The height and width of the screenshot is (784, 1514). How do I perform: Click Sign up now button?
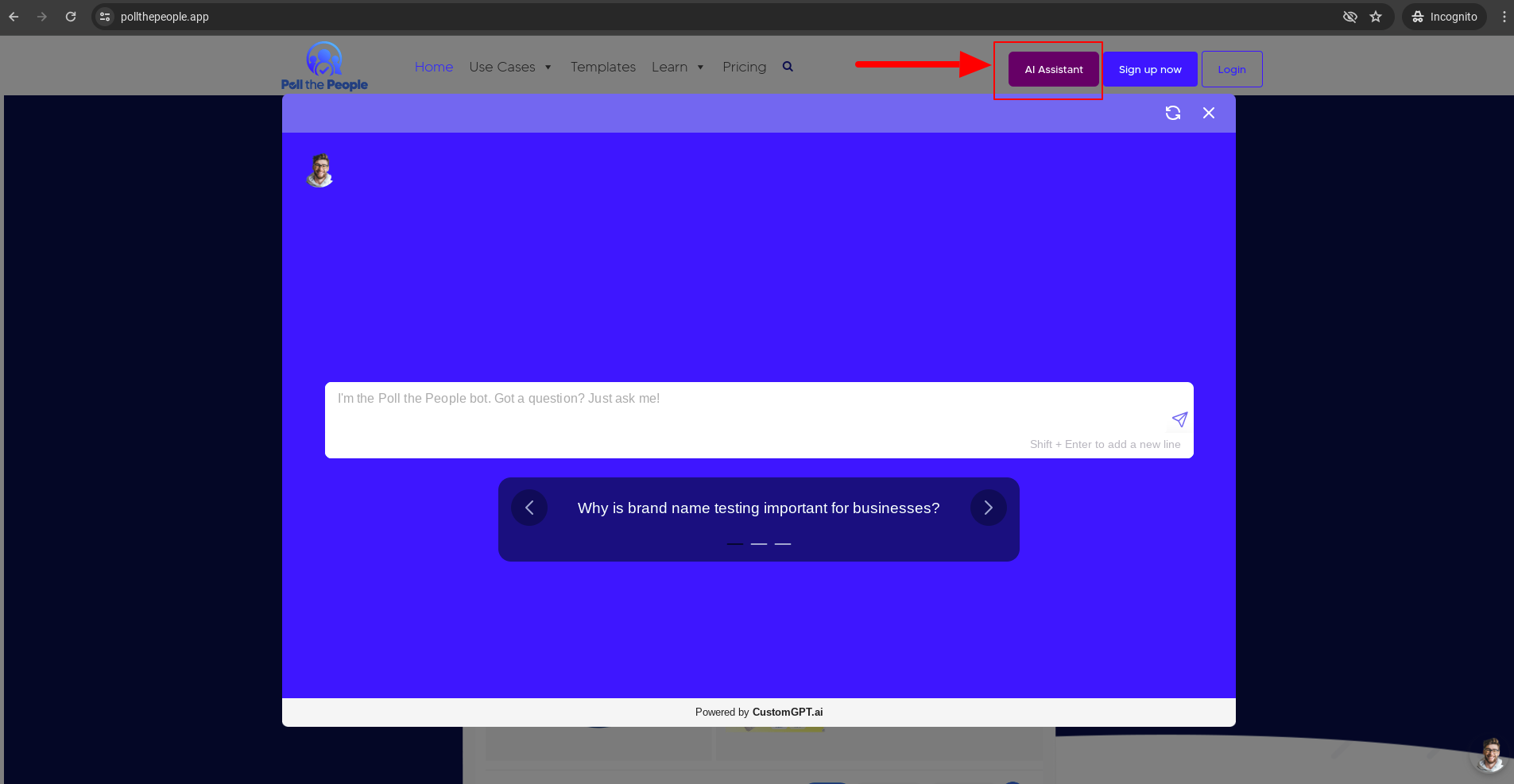[x=1150, y=69]
